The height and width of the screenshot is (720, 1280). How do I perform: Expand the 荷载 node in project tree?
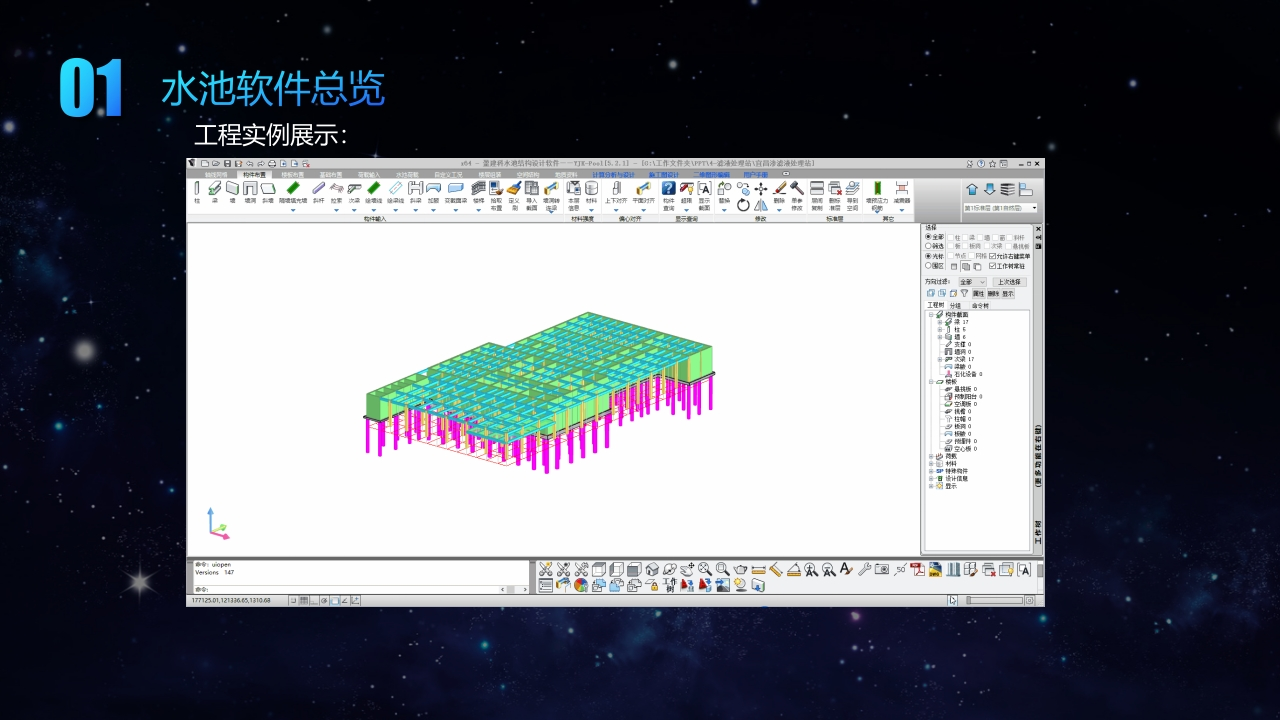(x=930, y=456)
